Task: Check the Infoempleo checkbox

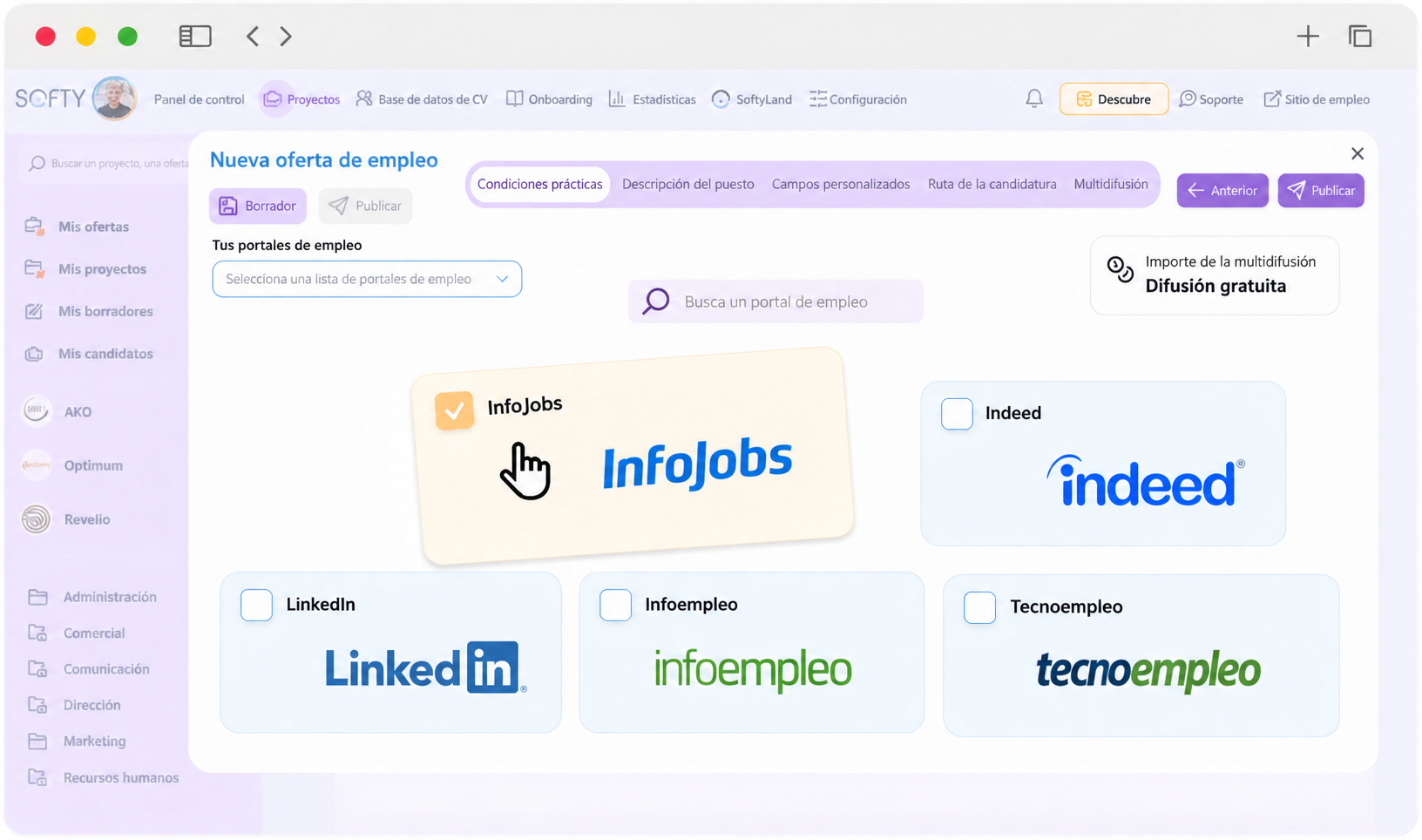Action: [615, 605]
